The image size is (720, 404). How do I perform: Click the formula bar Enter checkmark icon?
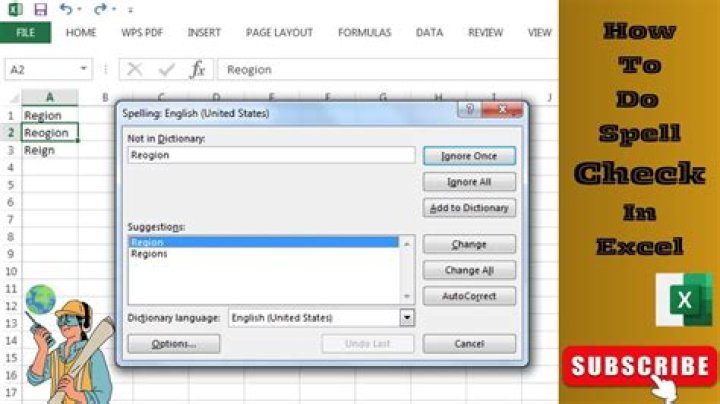point(166,70)
